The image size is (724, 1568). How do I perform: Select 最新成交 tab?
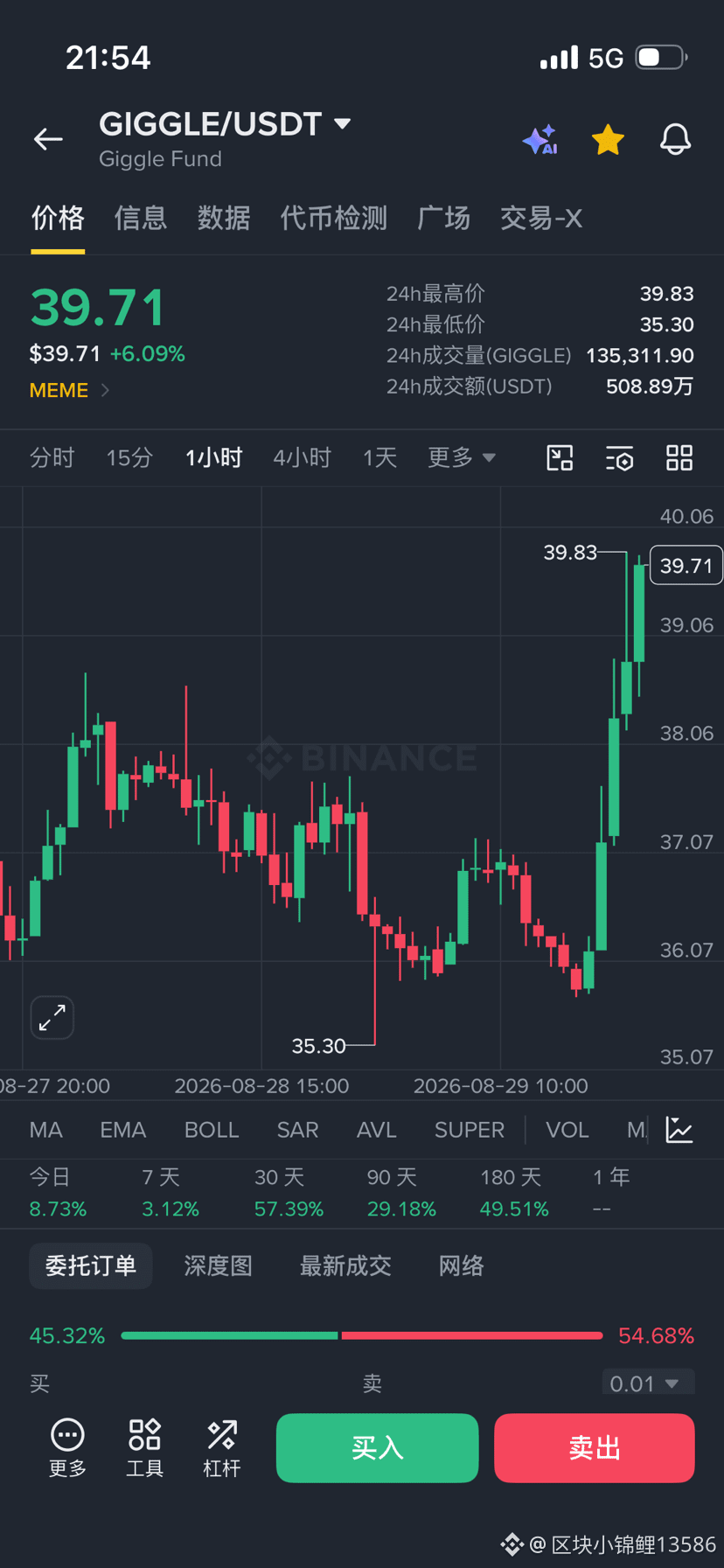(345, 1265)
